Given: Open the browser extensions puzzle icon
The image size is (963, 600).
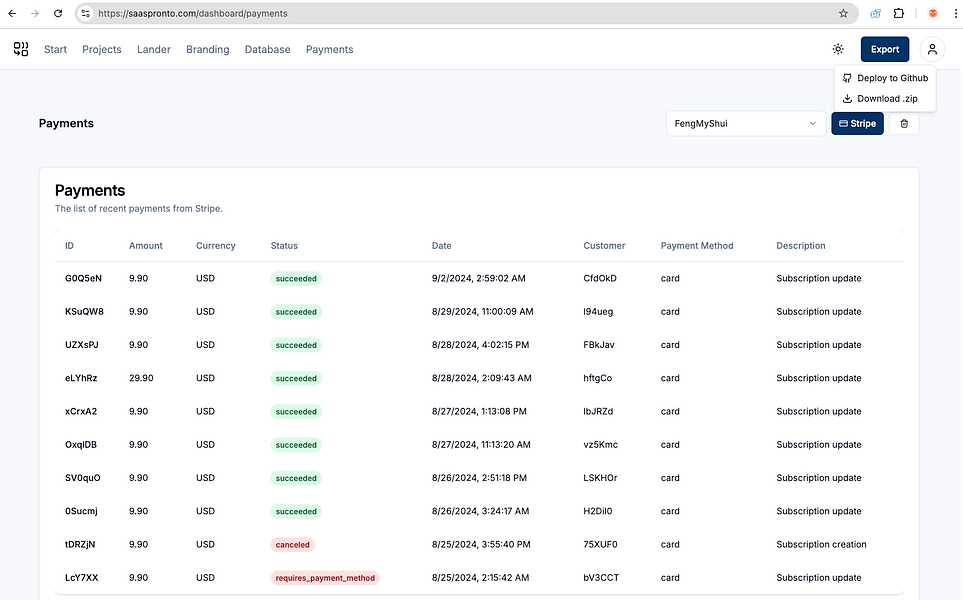Looking at the screenshot, I should (x=899, y=14).
